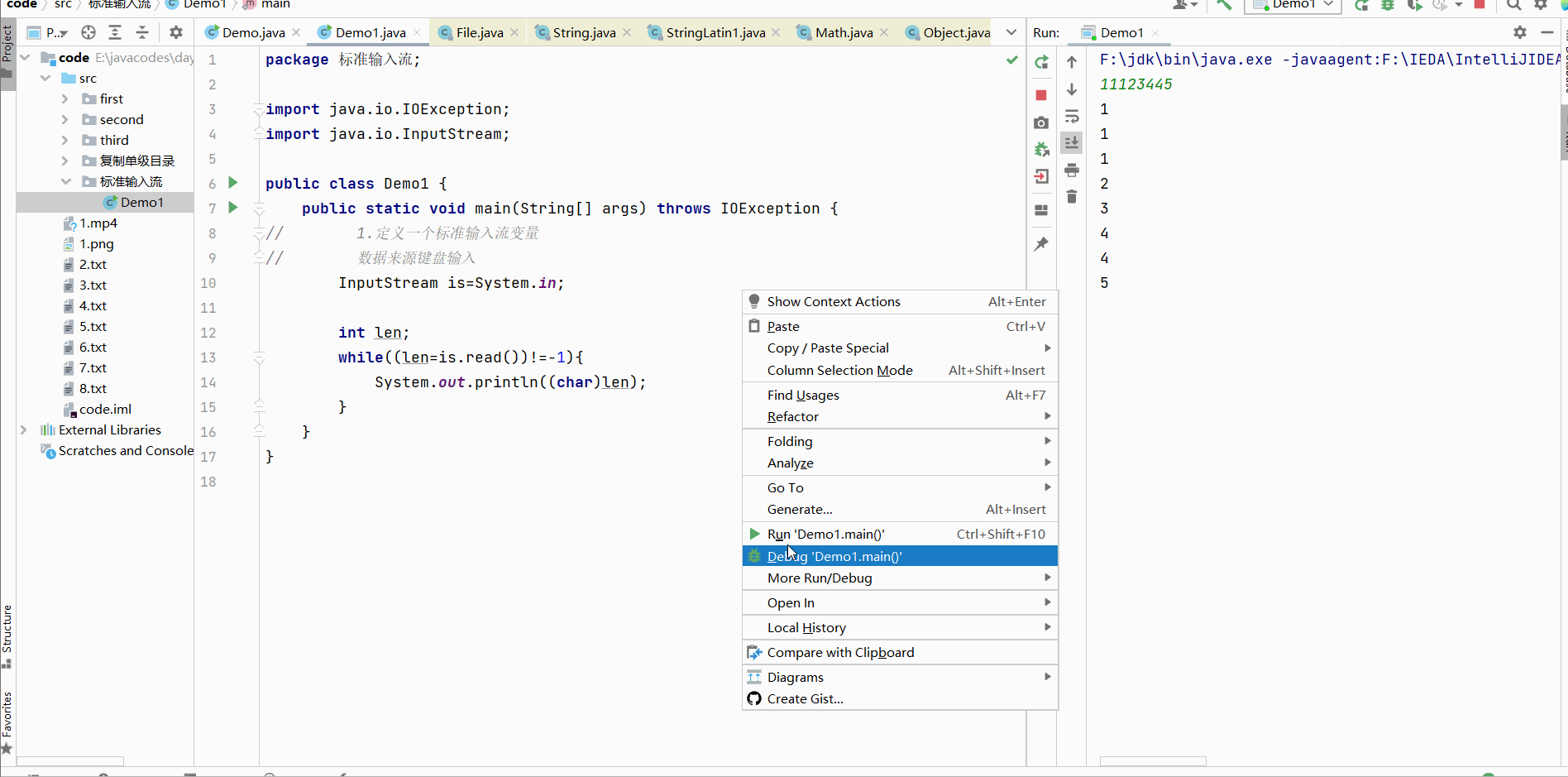Open IDE settings gear in top toolbar

click(x=1541, y=4)
